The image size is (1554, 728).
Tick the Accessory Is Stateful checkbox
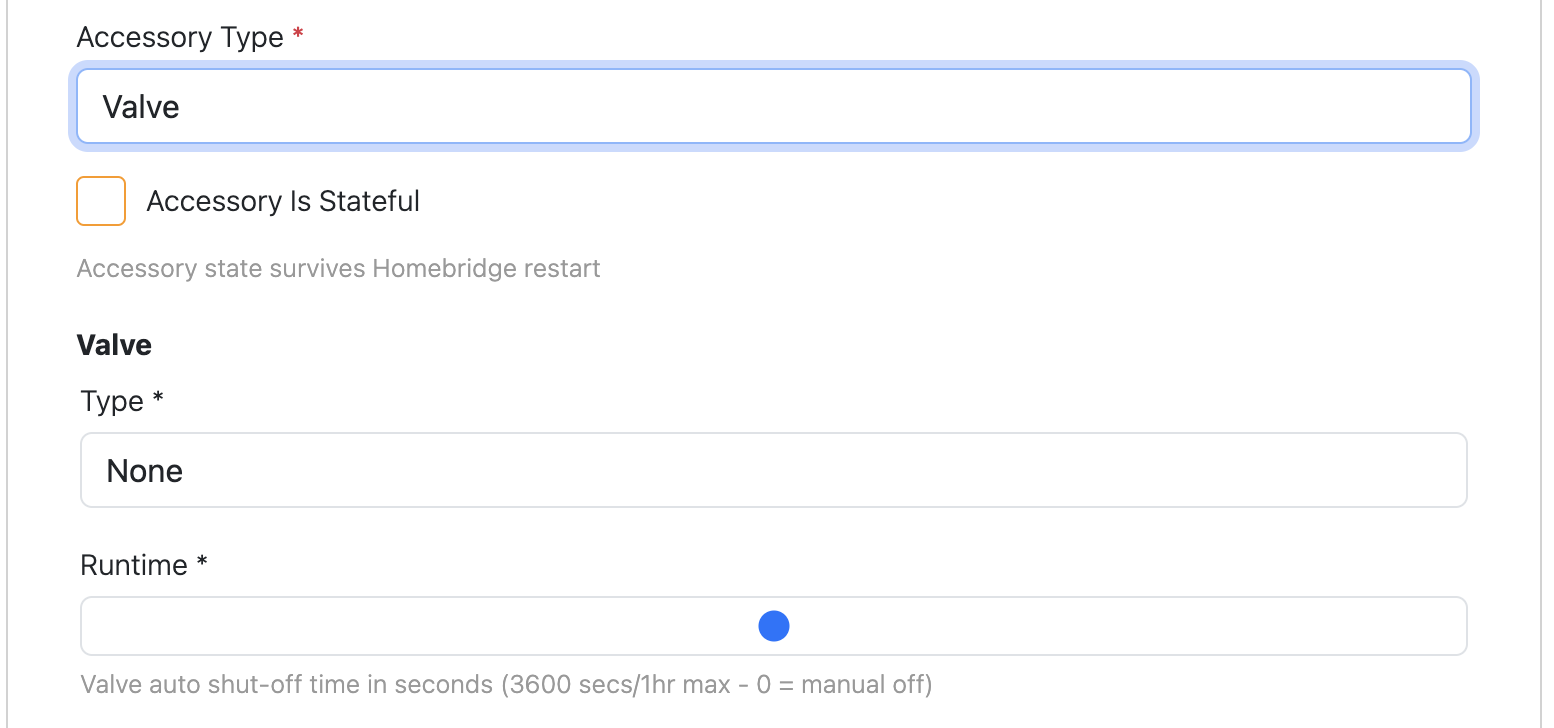coord(101,201)
